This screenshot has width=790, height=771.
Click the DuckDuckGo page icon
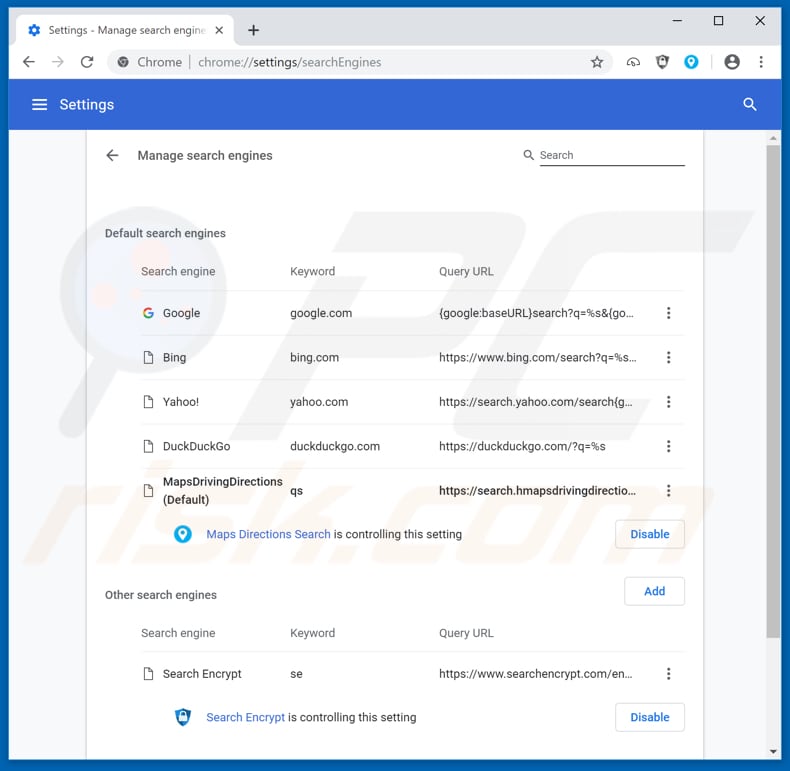click(148, 446)
